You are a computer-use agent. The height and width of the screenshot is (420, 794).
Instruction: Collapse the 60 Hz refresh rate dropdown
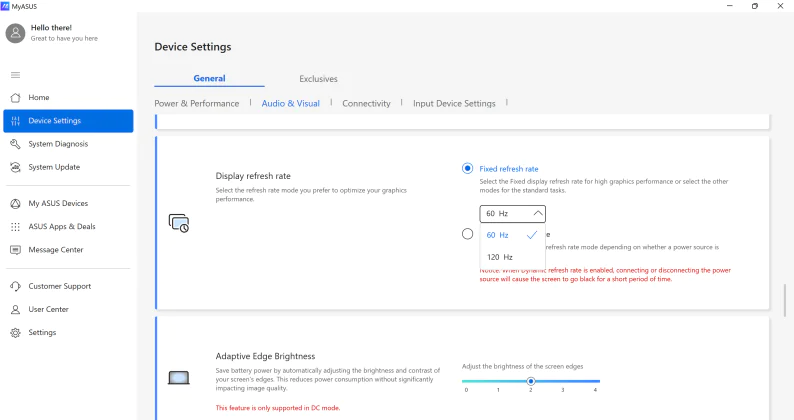512,213
